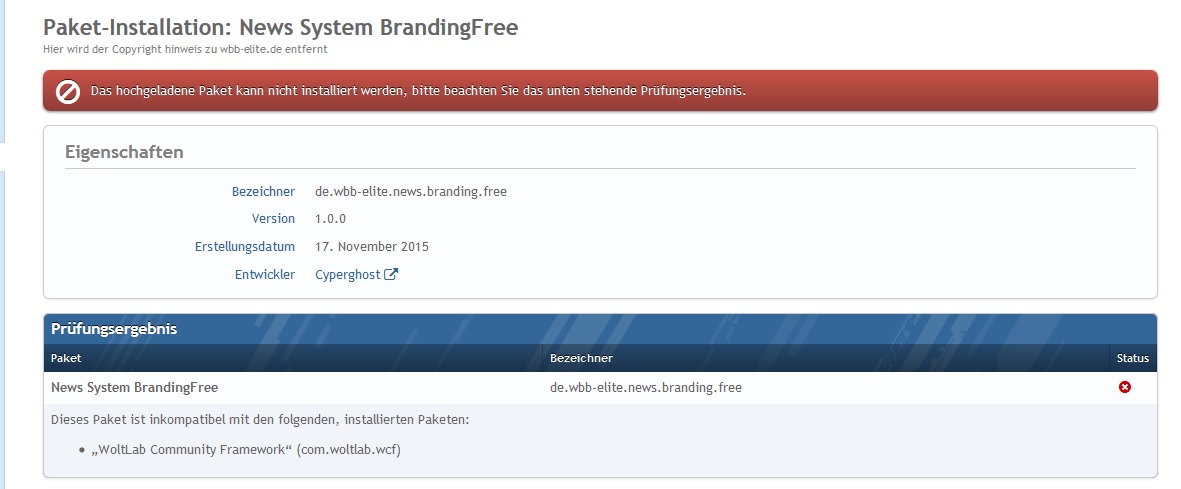Click the red prohibition icon in error banner
Screen dimensions: 1181x489
click(x=68, y=91)
